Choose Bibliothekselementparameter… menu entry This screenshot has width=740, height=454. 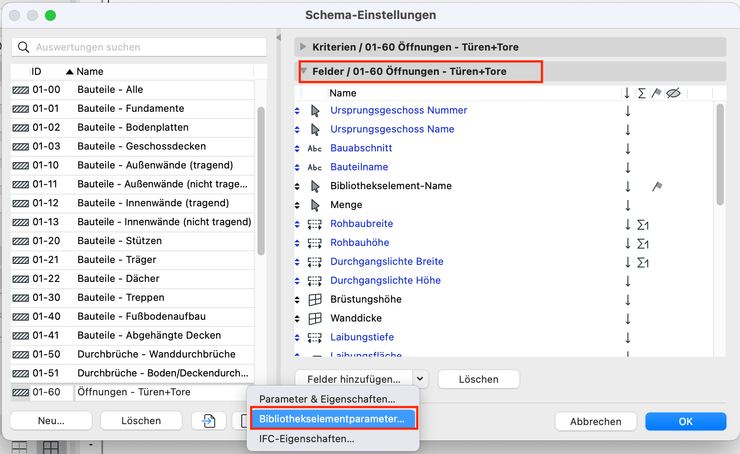pyautogui.click(x=332, y=419)
